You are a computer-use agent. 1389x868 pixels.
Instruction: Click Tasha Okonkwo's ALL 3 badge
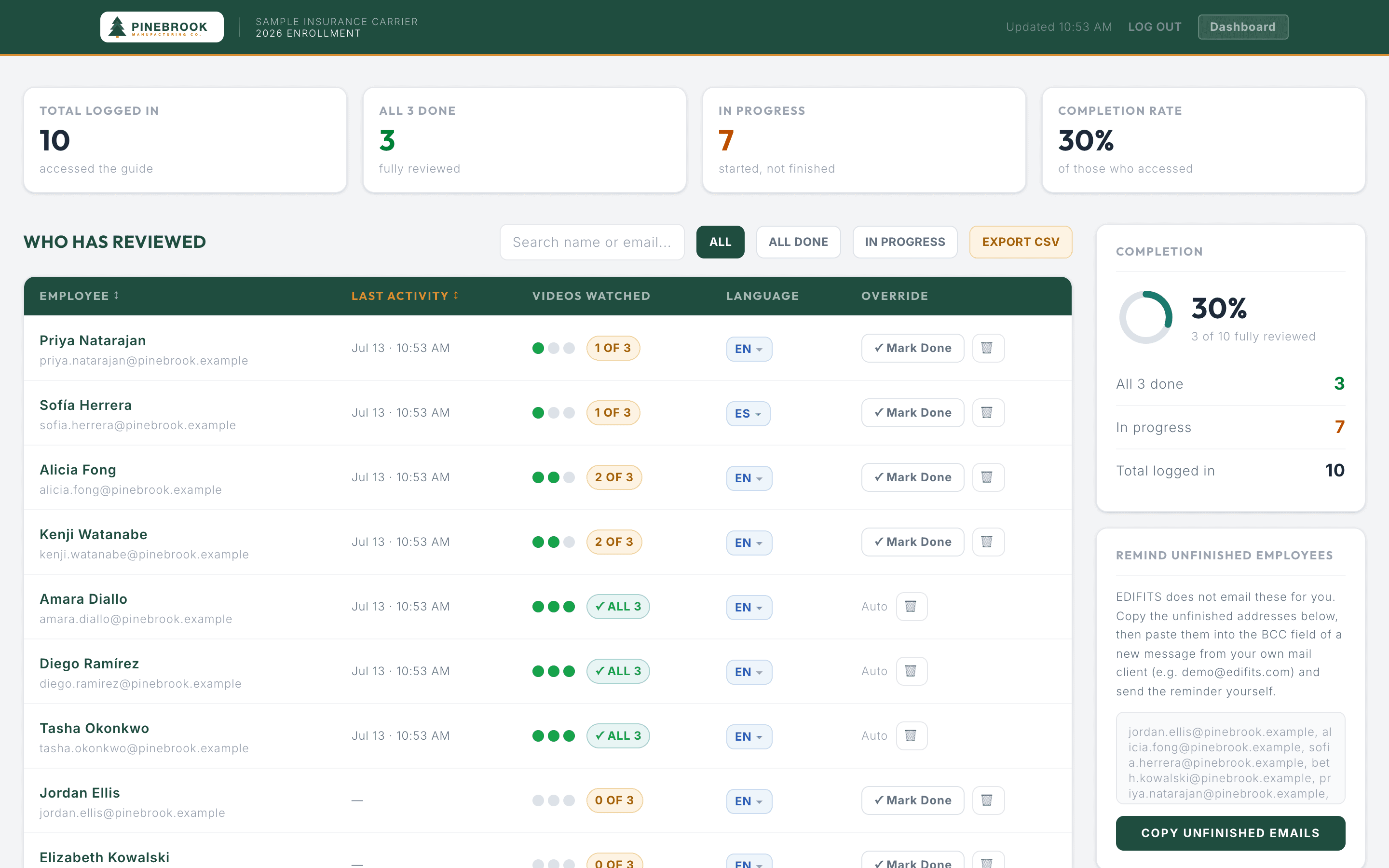(618, 735)
